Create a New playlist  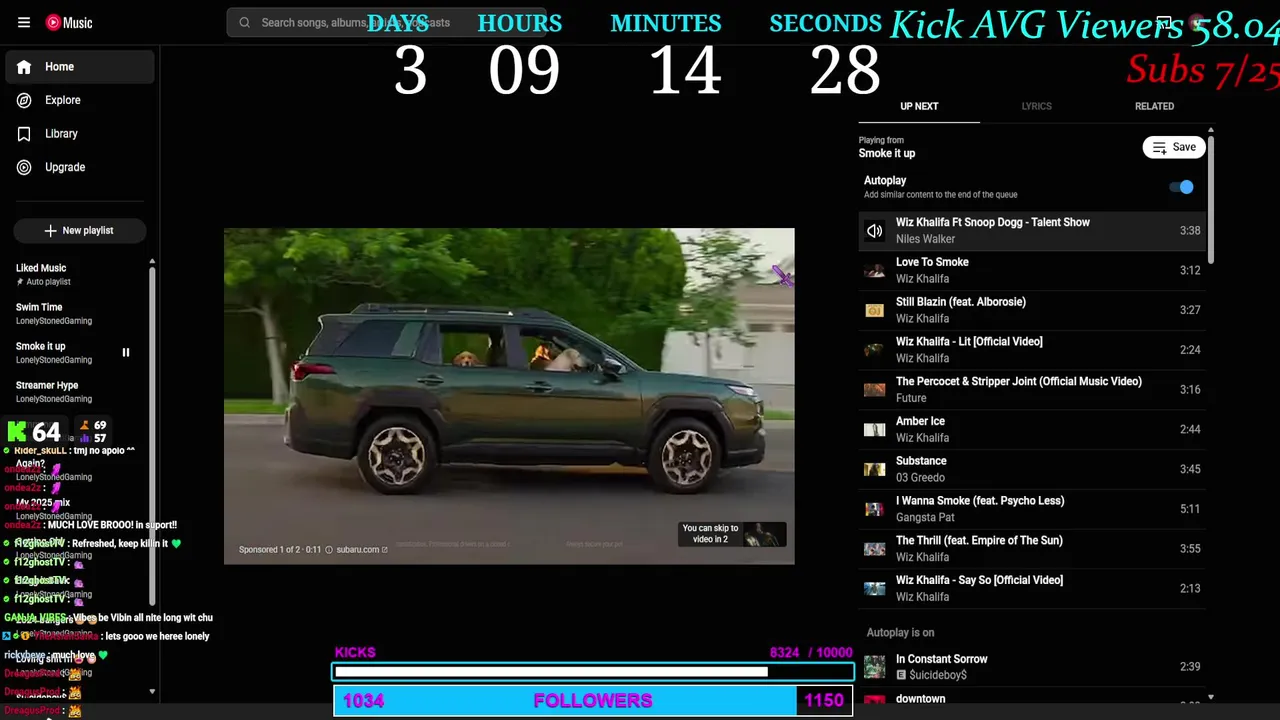tap(80, 230)
